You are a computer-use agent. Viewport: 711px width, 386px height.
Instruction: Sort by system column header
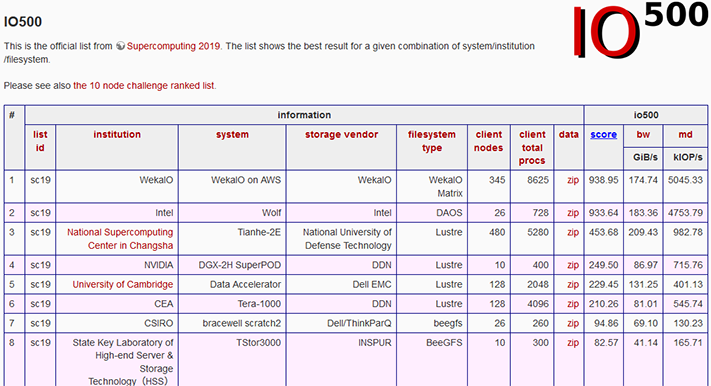pos(232,134)
